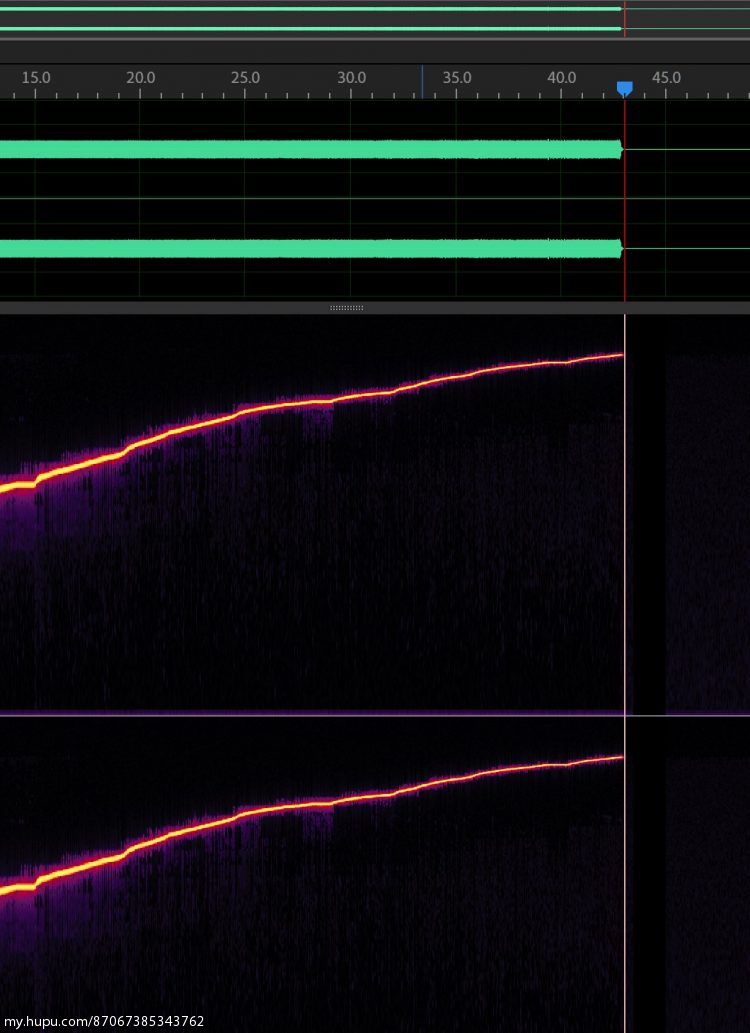Click the lower channel green waveform

tap(311, 248)
